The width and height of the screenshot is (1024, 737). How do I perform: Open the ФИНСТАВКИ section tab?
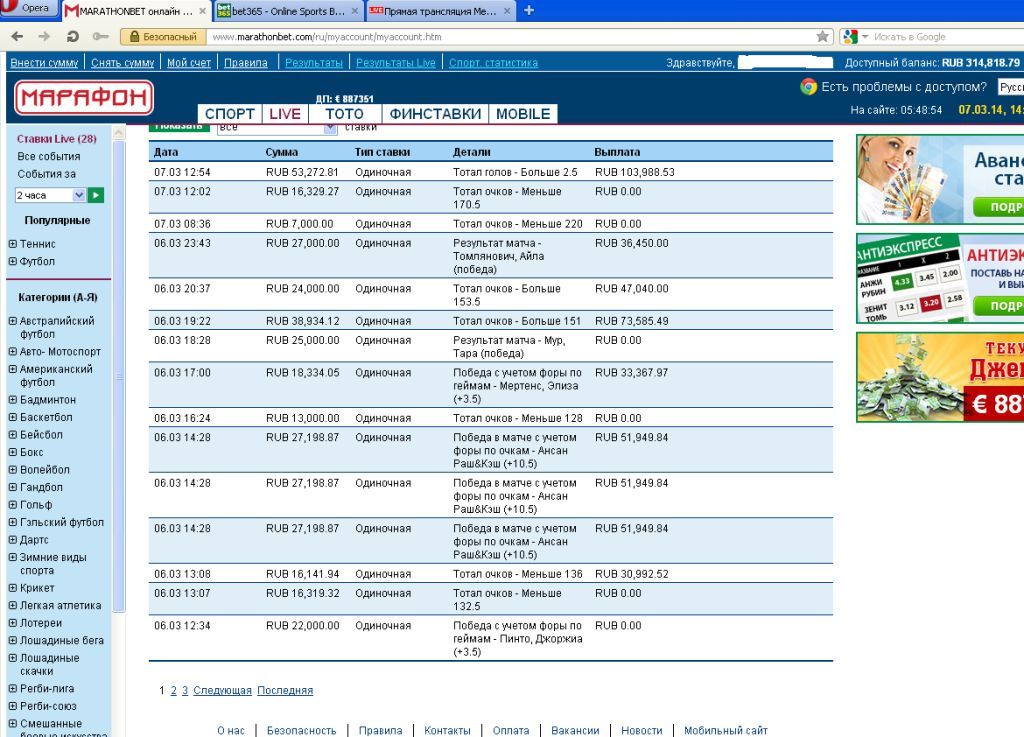[435, 114]
